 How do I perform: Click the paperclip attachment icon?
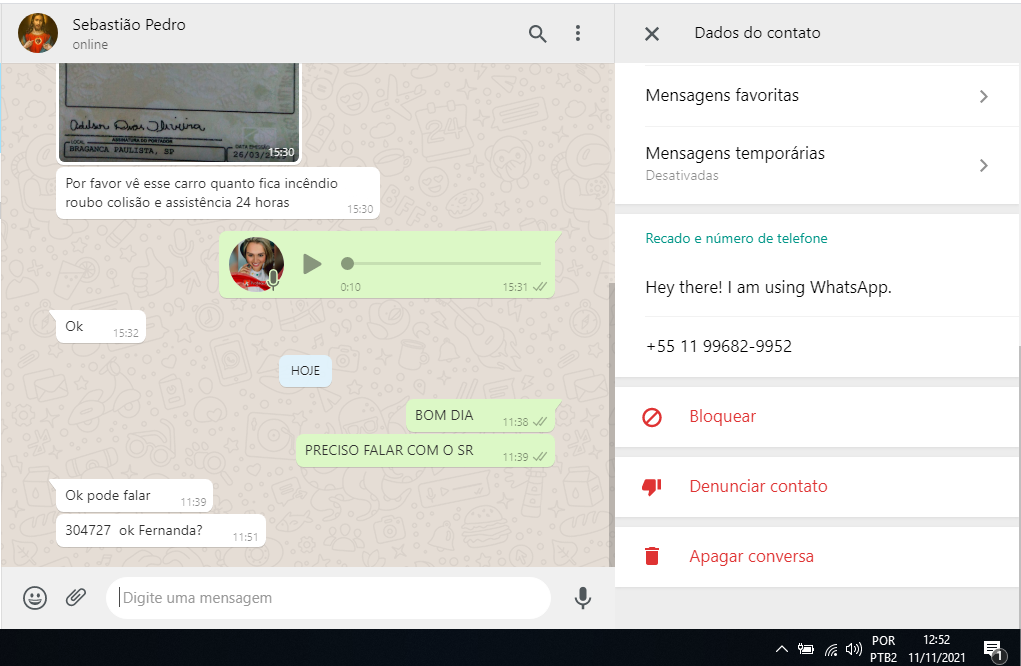coord(76,598)
